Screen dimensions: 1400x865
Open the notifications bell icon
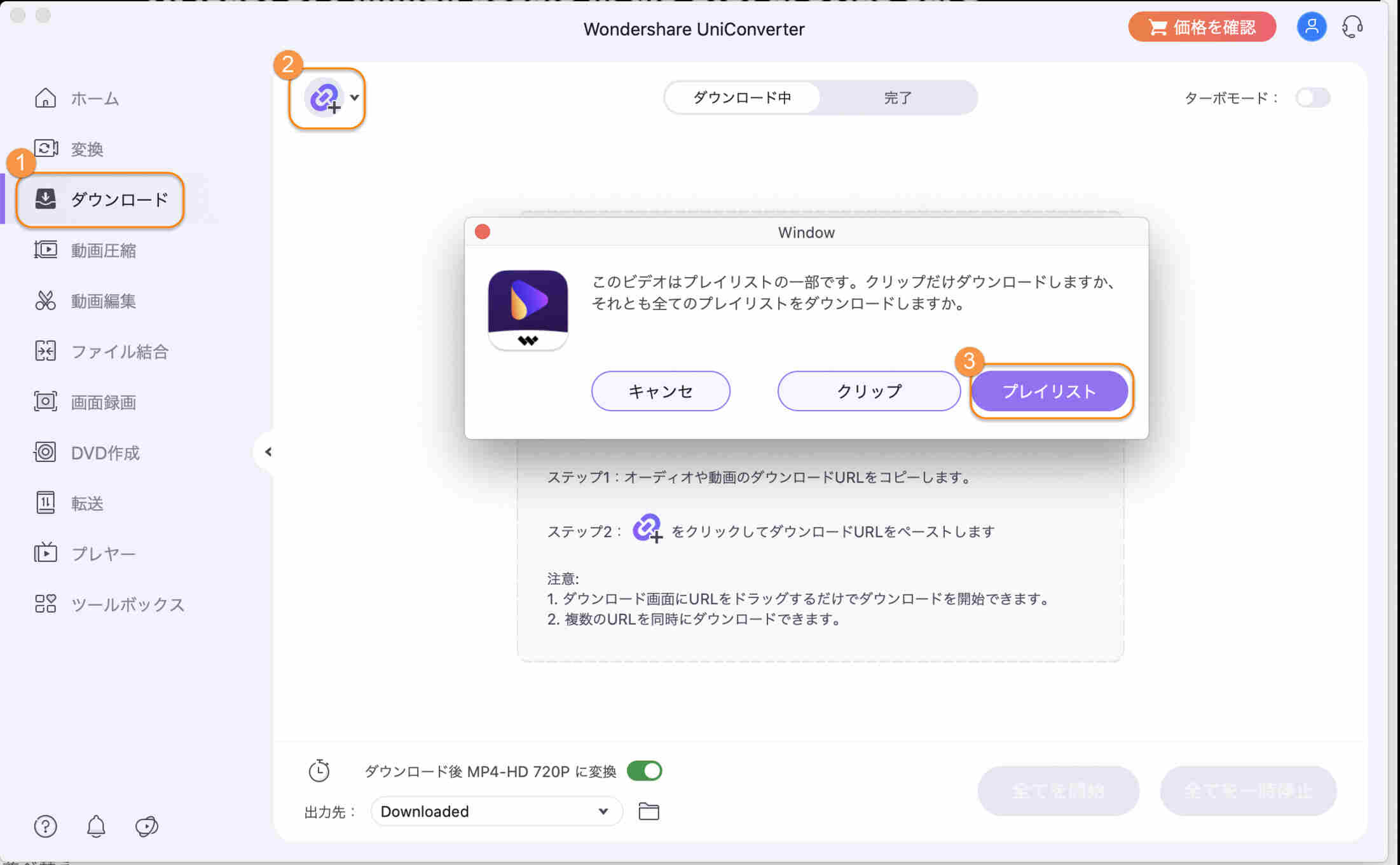[x=96, y=826]
